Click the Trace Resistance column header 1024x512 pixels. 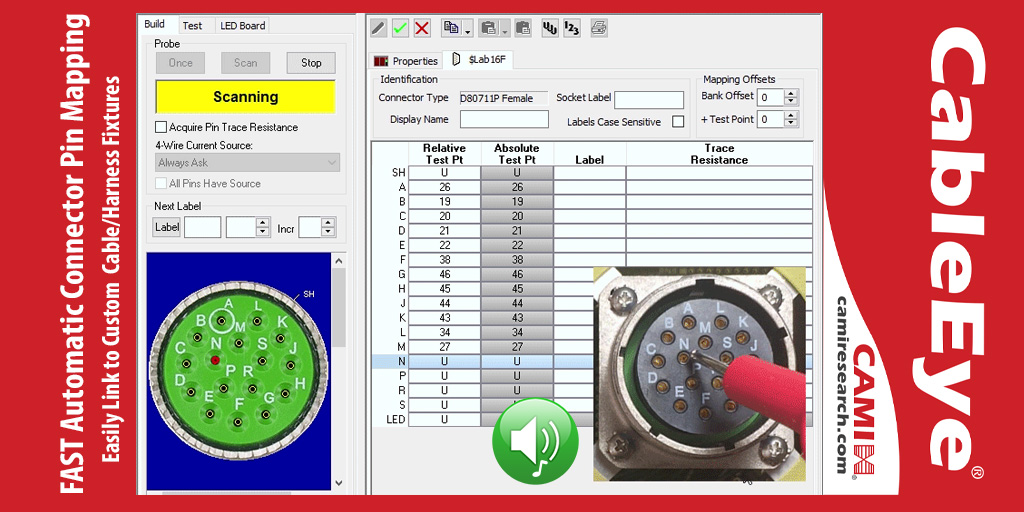tap(719, 153)
